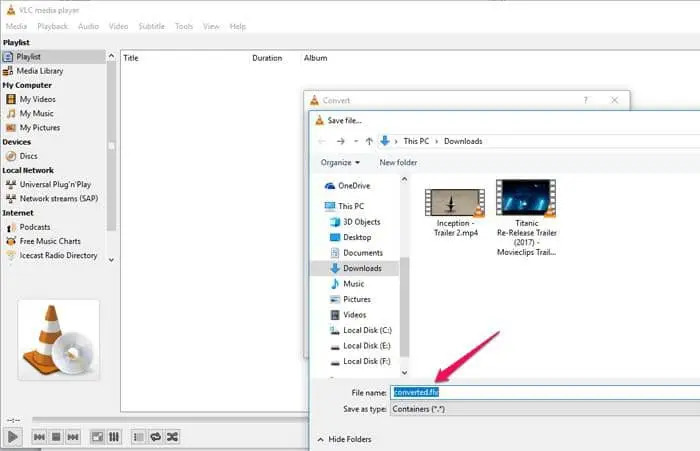This screenshot has height=451, width=700.
Task: Toggle loop playback mode
Action: (x=156, y=437)
